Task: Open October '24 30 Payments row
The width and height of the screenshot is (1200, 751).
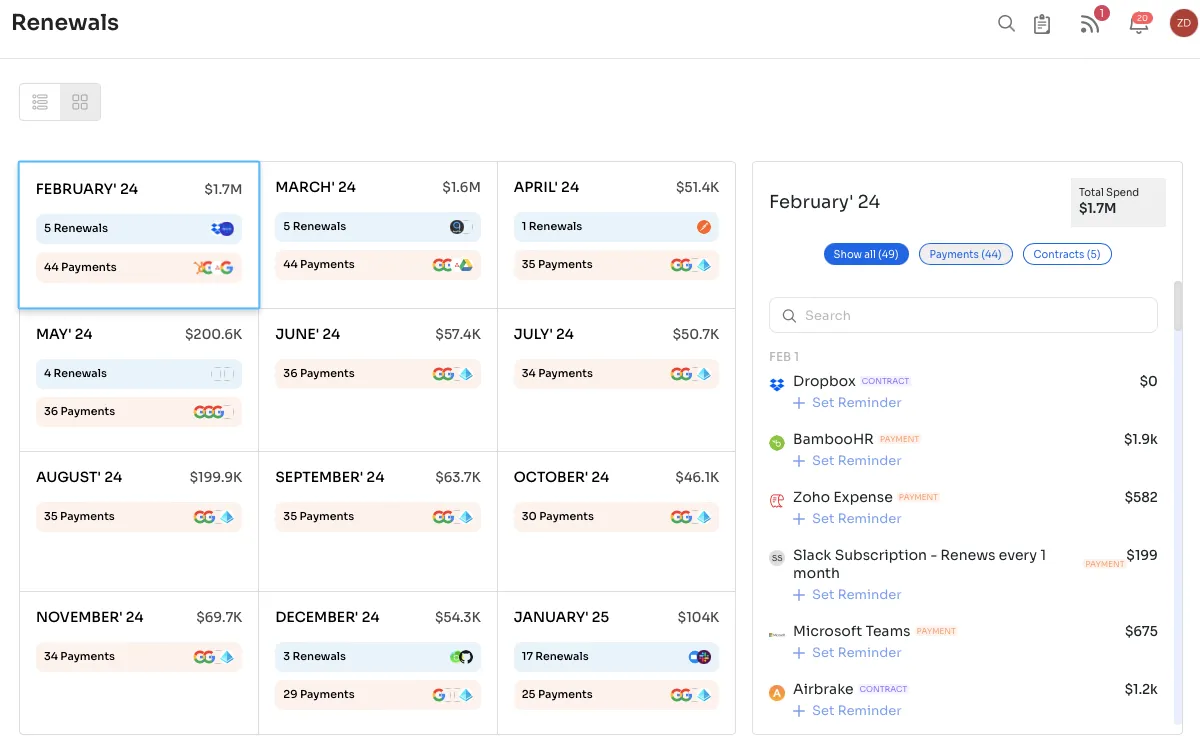Action: pos(616,516)
